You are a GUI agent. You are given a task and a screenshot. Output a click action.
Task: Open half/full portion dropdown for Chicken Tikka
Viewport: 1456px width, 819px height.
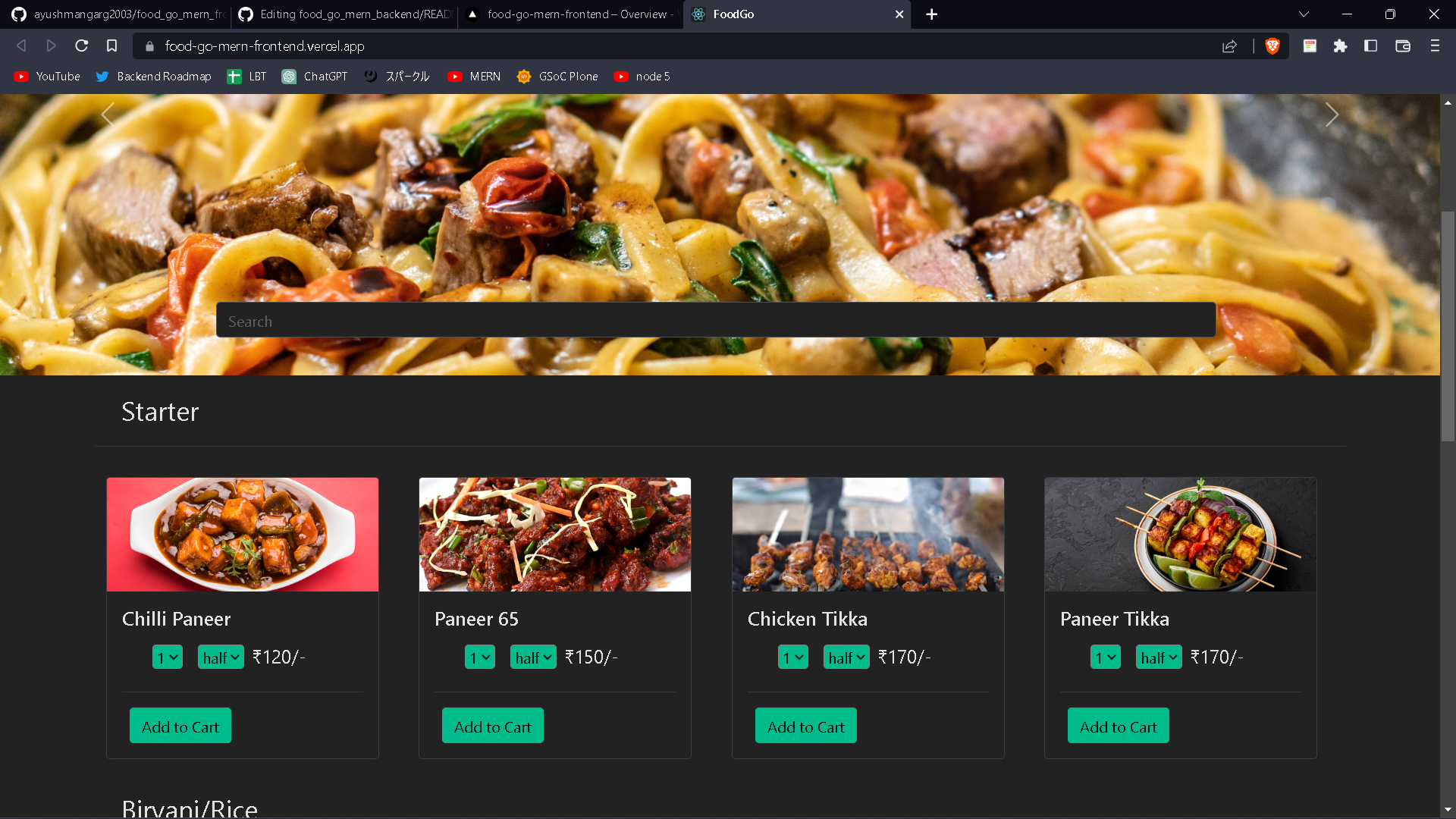(845, 657)
